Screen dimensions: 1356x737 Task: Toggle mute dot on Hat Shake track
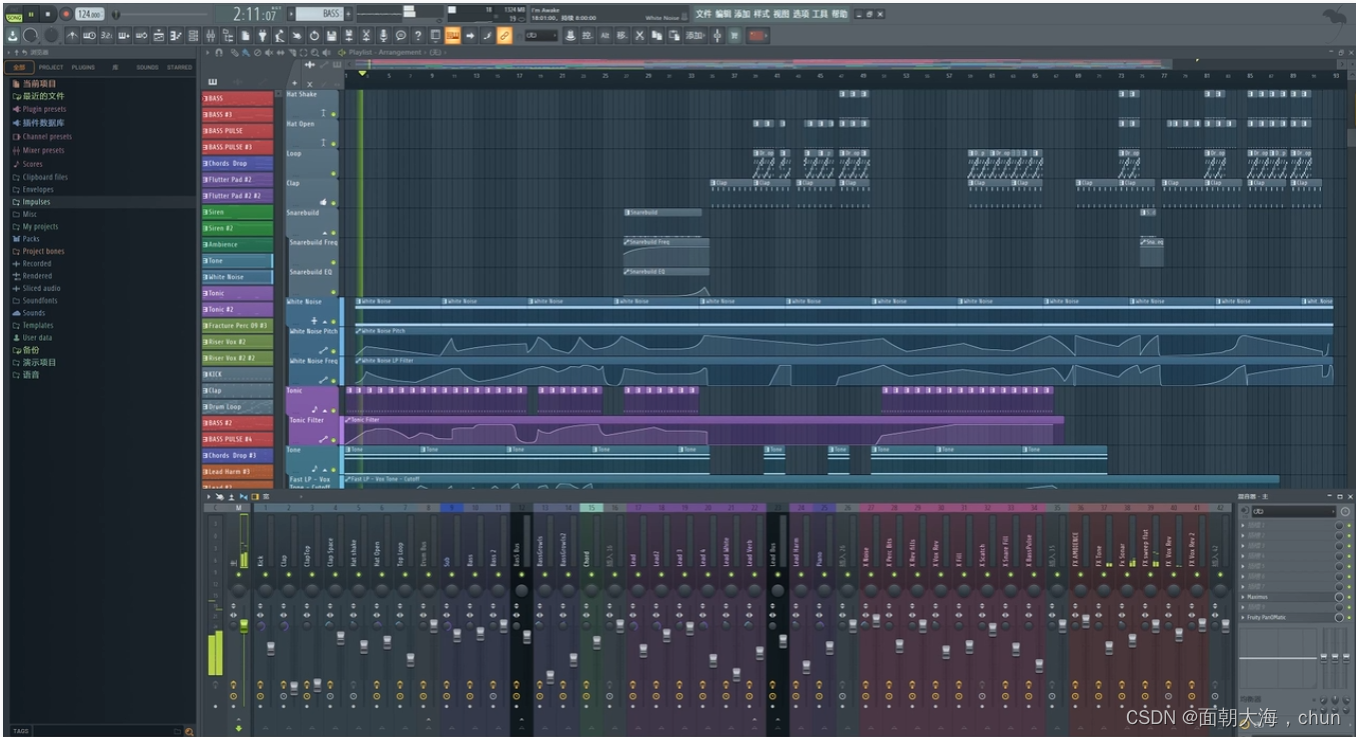pyautogui.click(x=334, y=115)
